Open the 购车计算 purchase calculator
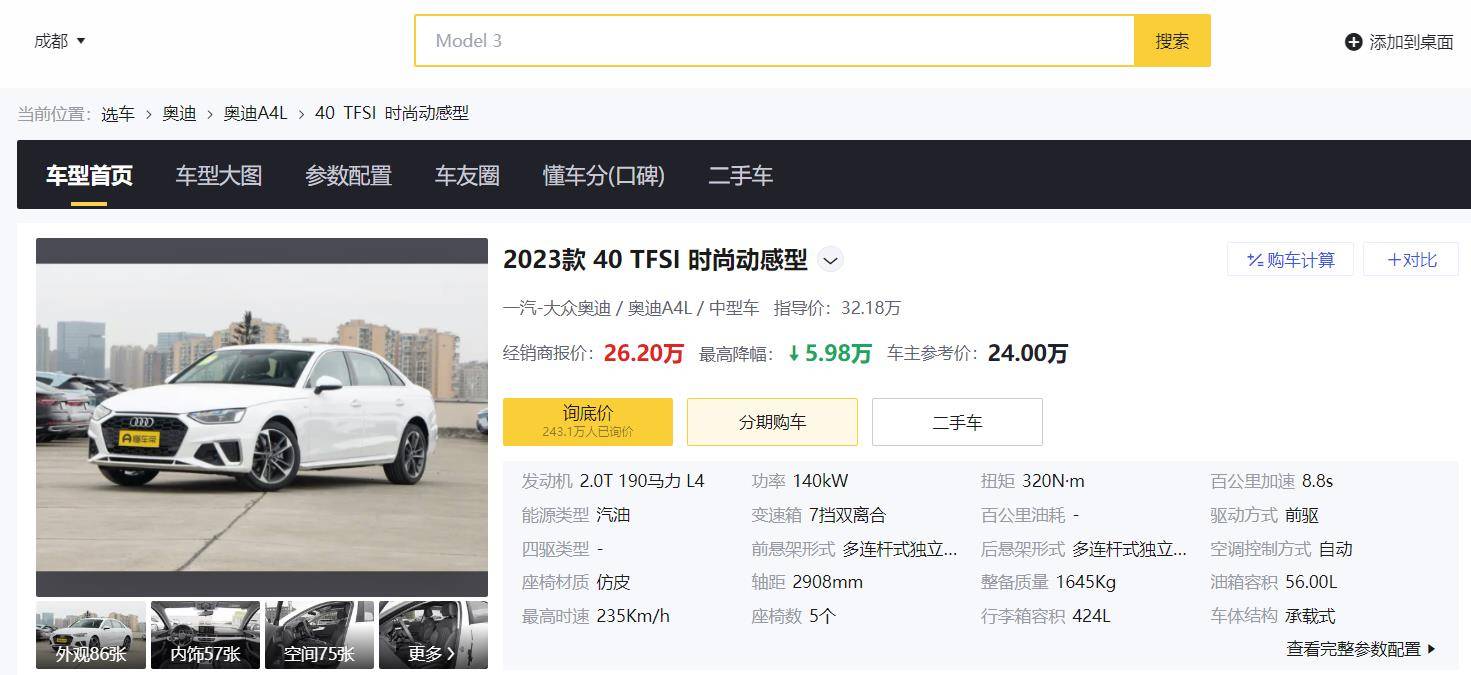The image size is (1471, 675). 1290,258
